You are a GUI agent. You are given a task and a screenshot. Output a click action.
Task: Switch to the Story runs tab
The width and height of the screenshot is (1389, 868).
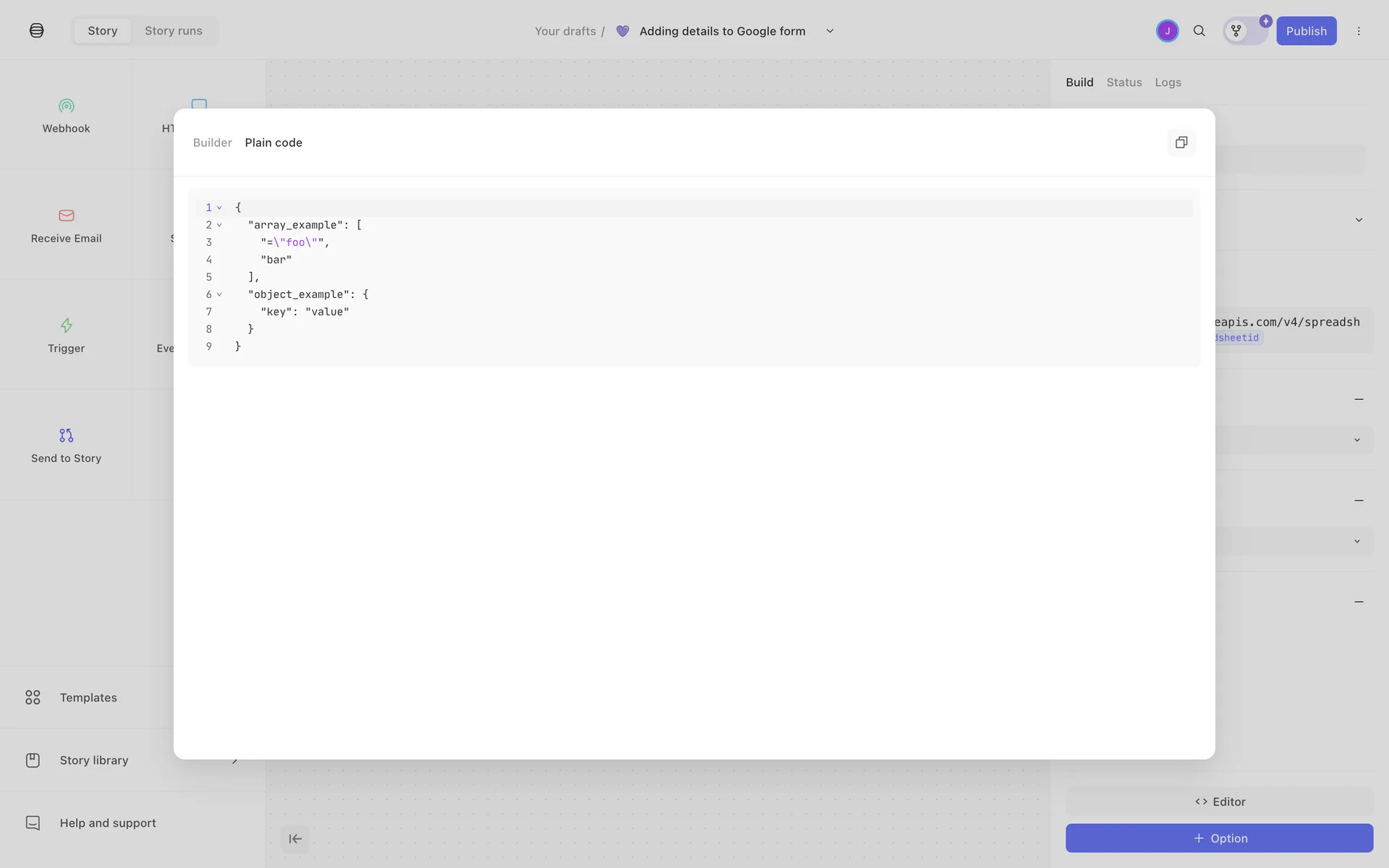[173, 31]
